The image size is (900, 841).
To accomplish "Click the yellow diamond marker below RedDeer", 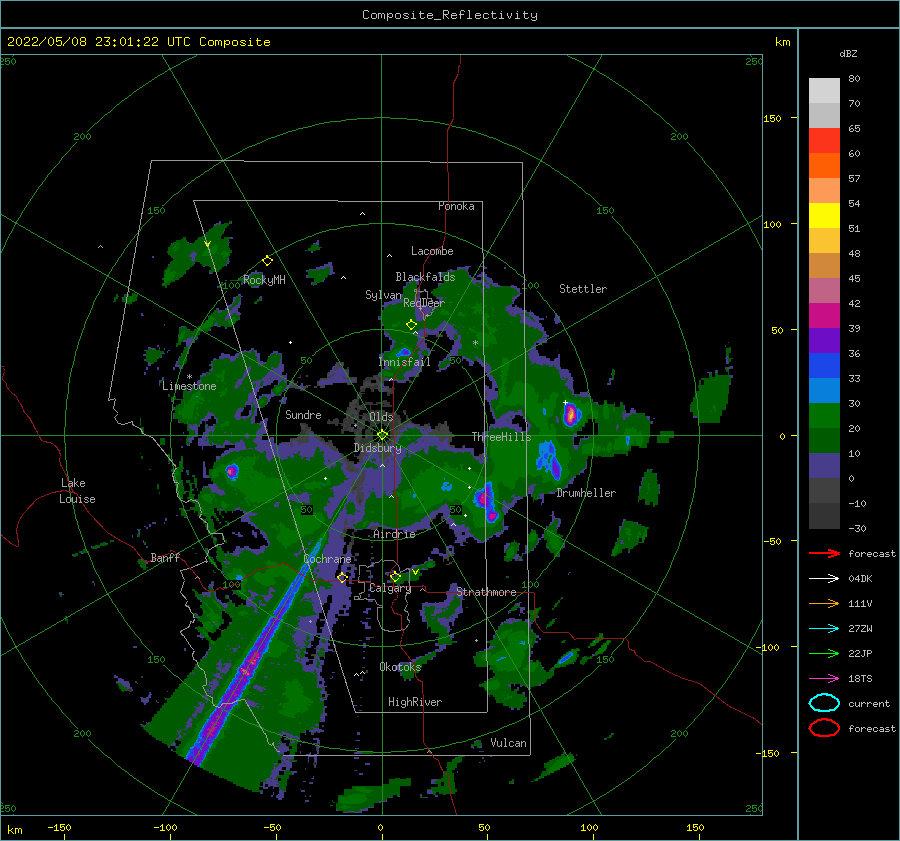I will tap(411, 325).
